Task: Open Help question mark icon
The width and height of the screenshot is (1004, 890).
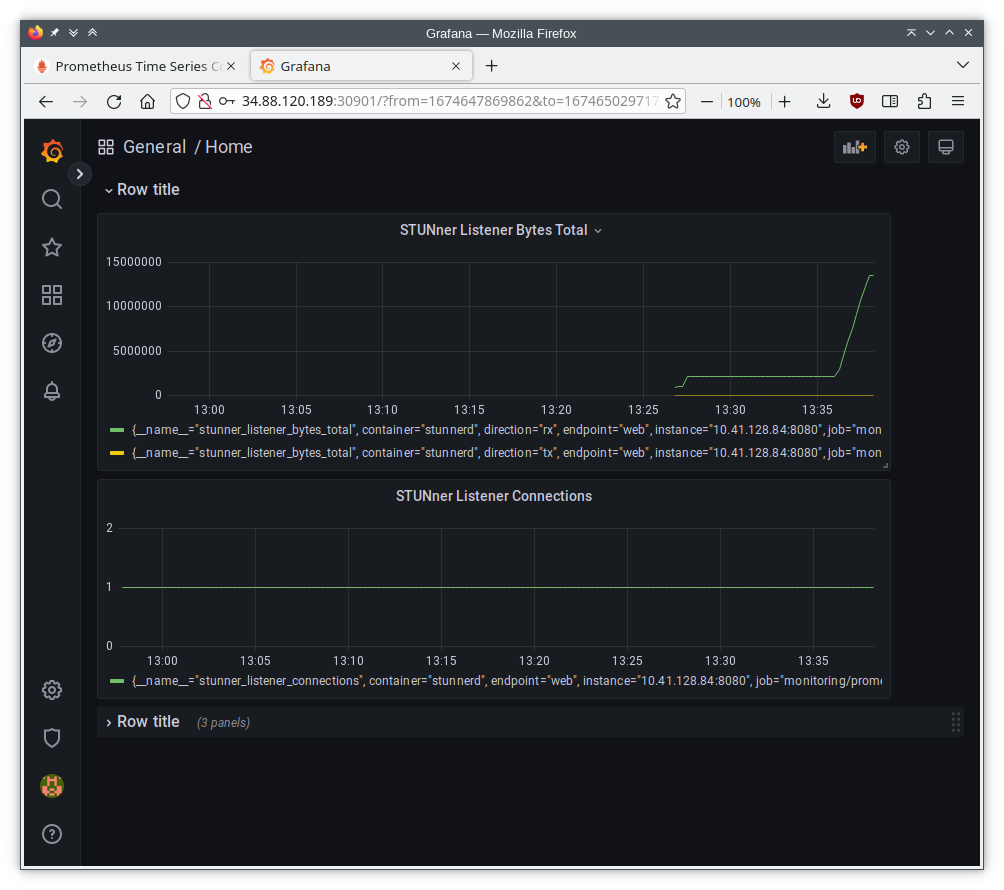Action: [52, 834]
